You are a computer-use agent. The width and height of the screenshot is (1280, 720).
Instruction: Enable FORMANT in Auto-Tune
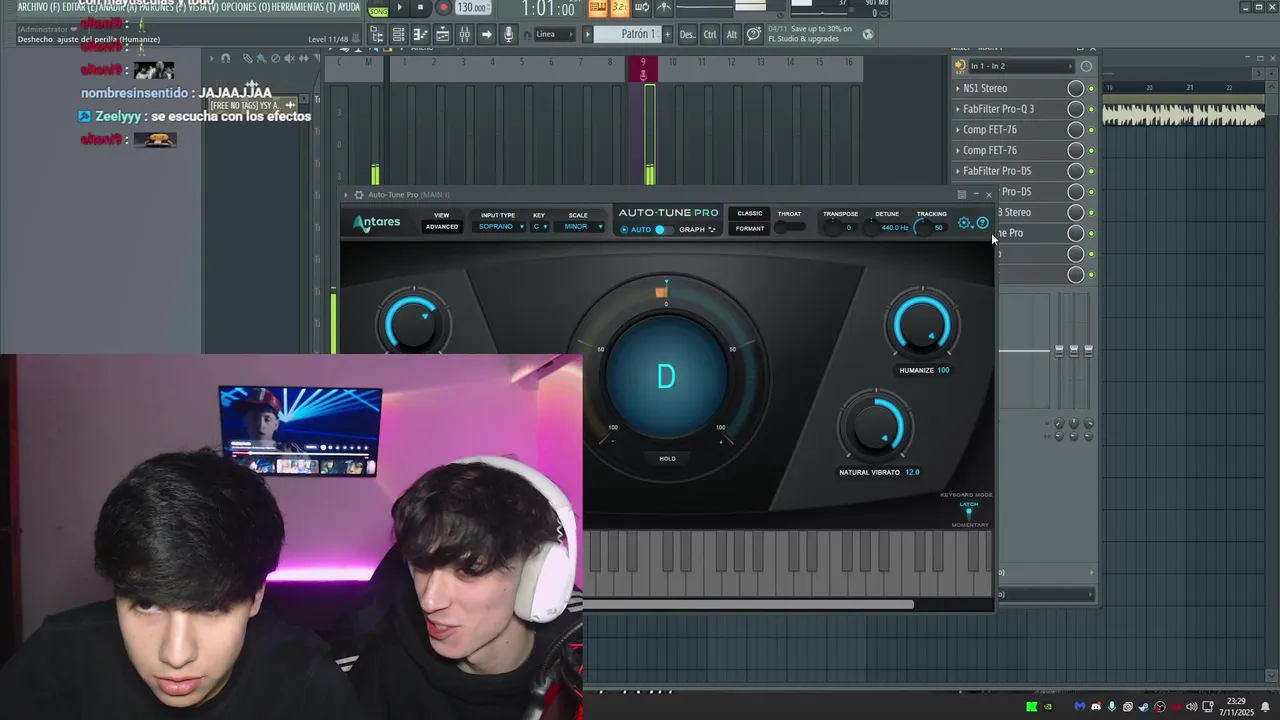(x=750, y=229)
